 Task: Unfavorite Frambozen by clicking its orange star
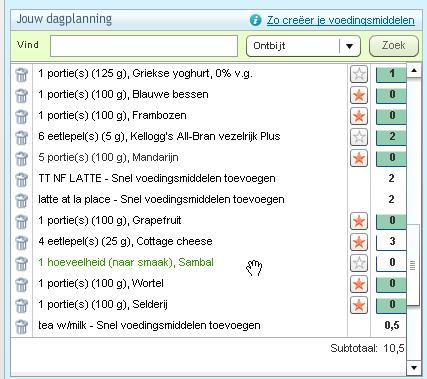pyautogui.click(x=359, y=116)
